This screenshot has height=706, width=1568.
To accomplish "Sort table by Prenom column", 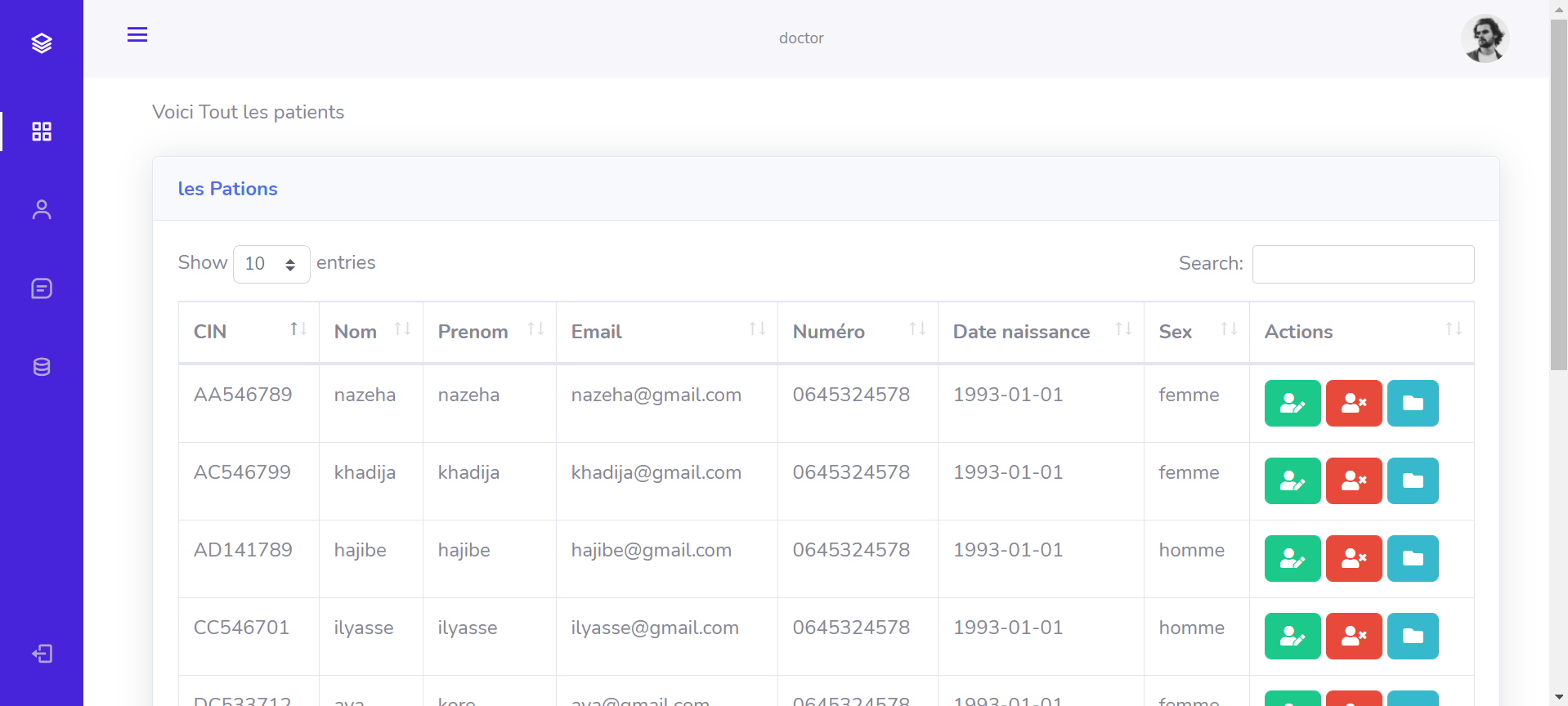I will coord(490,332).
